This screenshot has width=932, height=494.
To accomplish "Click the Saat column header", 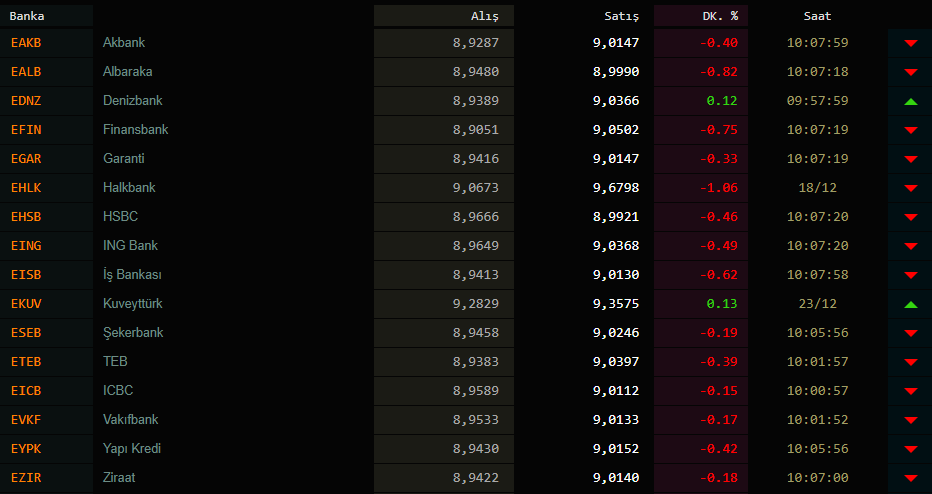I will click(x=817, y=16).
